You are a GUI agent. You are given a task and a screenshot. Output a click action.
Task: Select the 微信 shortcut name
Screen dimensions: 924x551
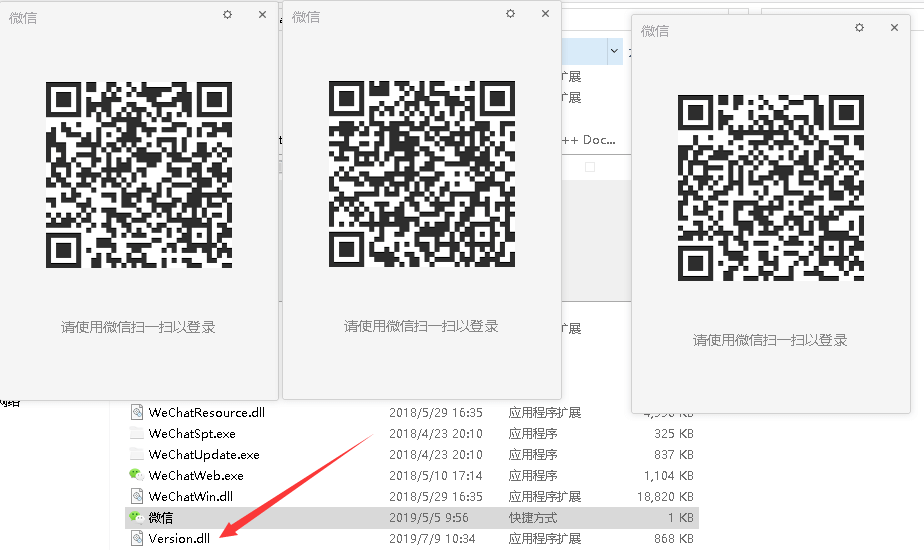click(161, 518)
